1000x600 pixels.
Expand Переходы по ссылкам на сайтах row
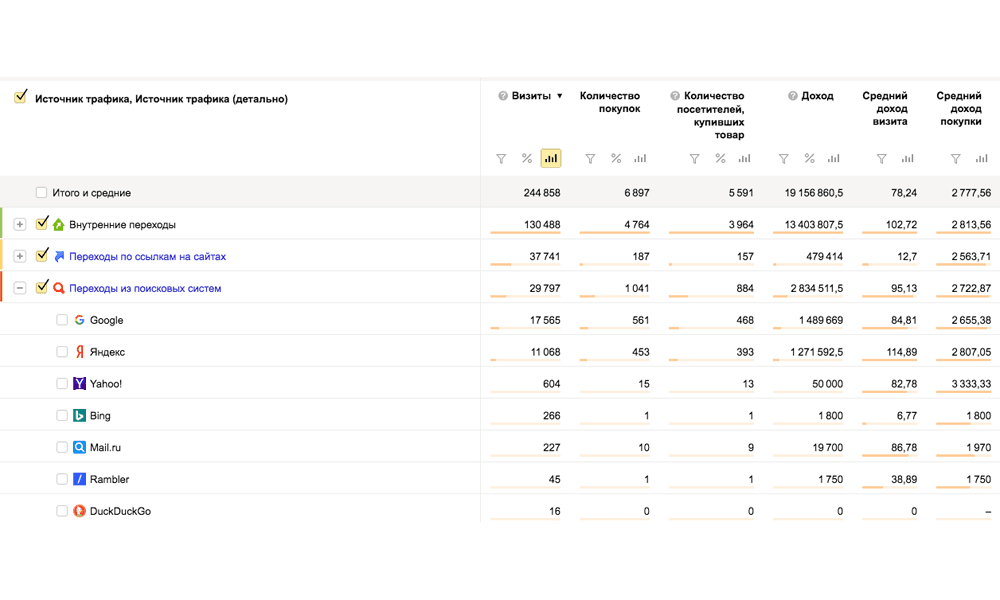[20, 256]
